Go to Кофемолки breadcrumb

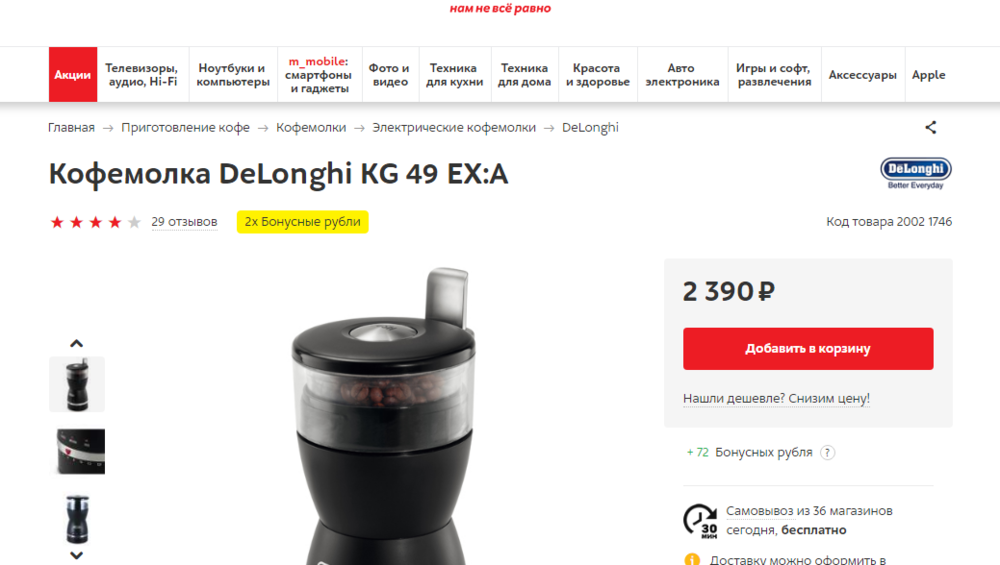[311, 128]
